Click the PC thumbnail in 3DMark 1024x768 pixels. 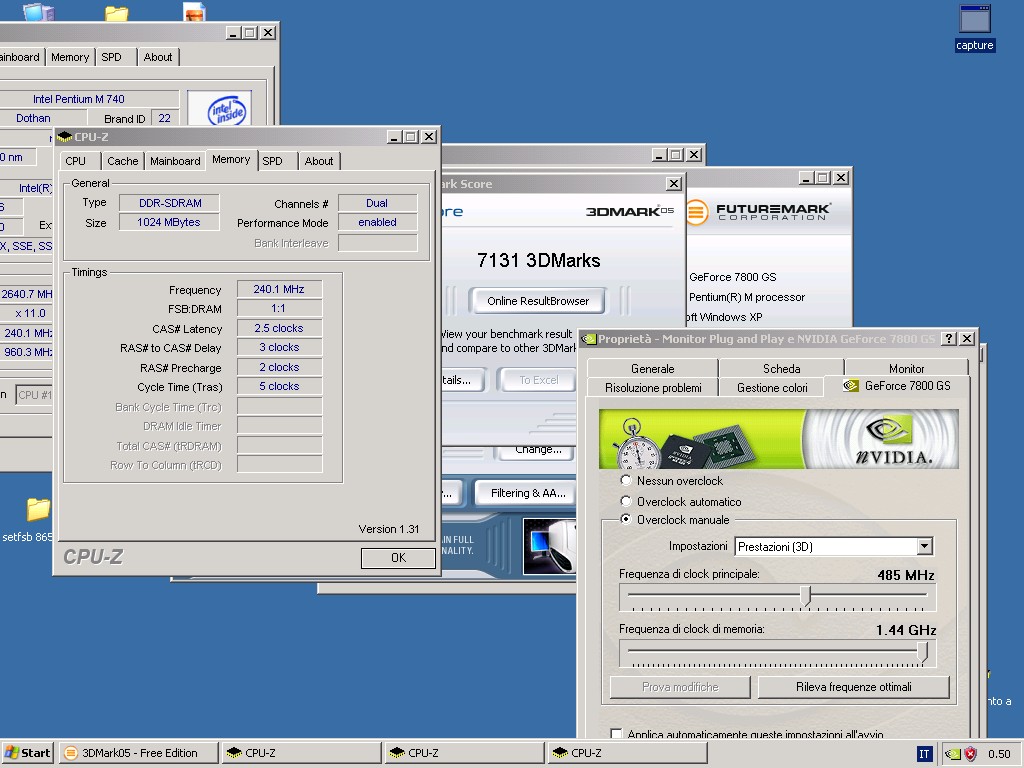point(549,545)
